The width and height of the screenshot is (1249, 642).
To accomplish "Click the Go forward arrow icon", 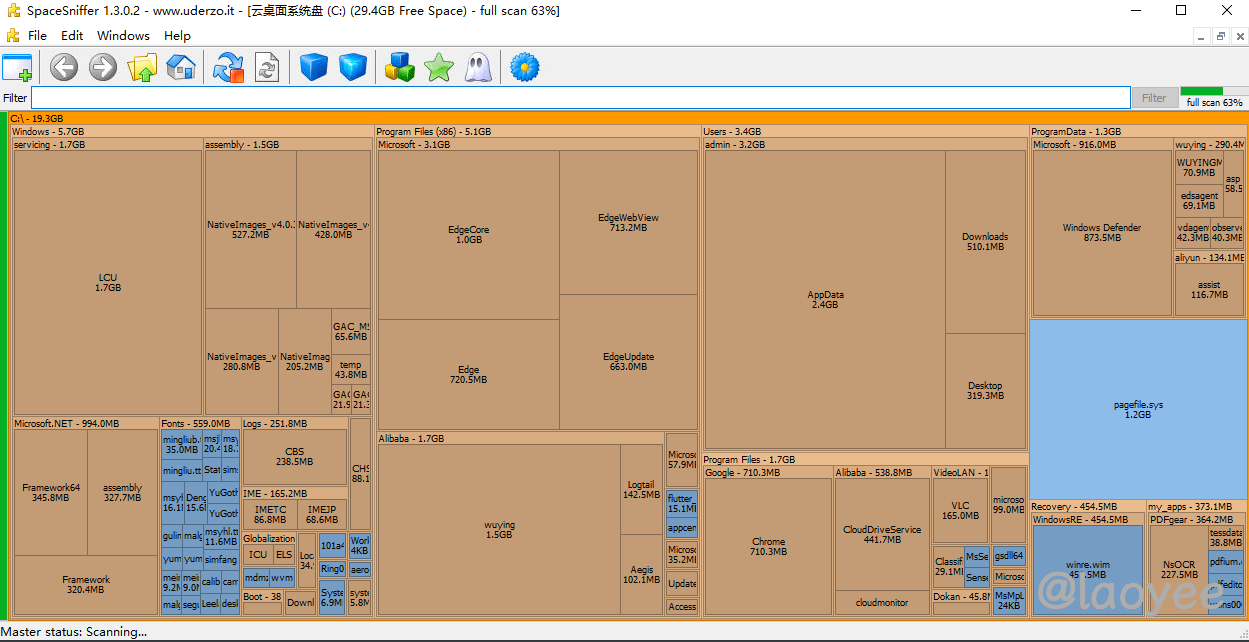I will (x=103, y=68).
